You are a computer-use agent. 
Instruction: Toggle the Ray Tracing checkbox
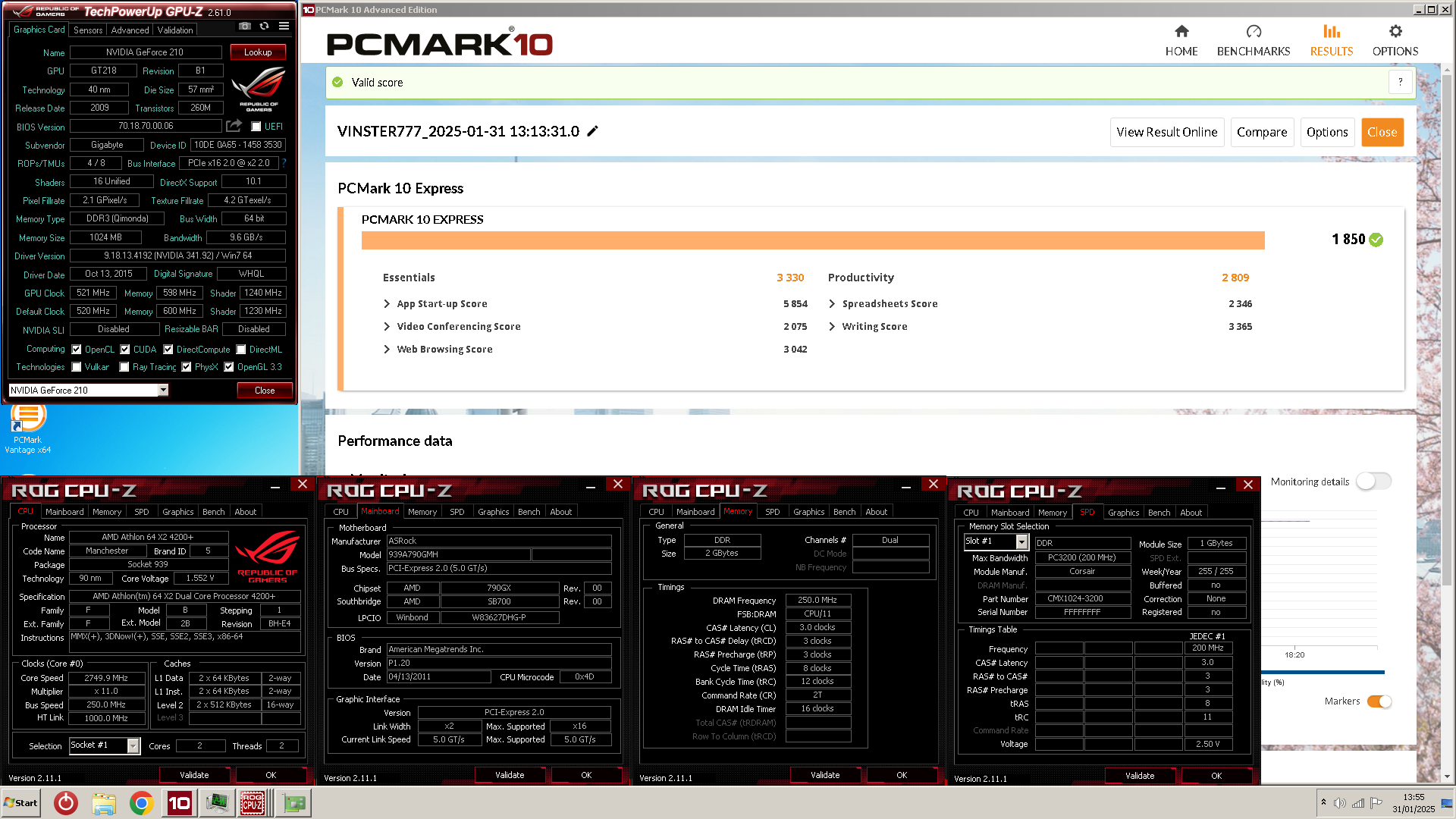(124, 367)
